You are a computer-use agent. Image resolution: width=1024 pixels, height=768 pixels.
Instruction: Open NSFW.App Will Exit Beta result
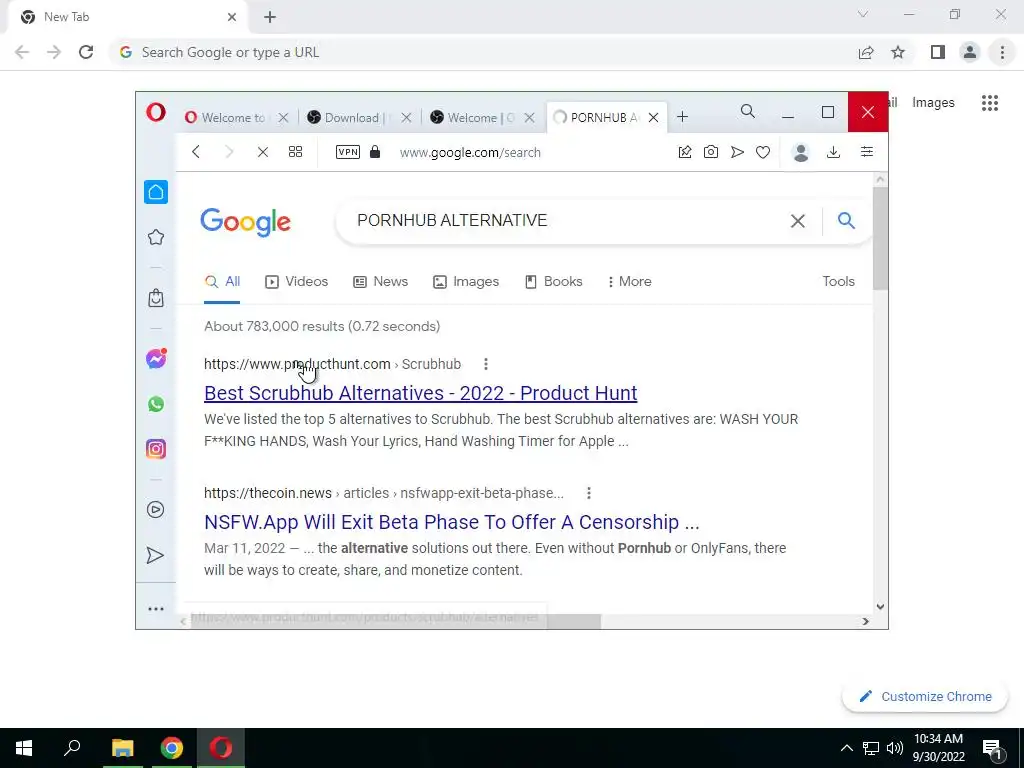(451, 522)
